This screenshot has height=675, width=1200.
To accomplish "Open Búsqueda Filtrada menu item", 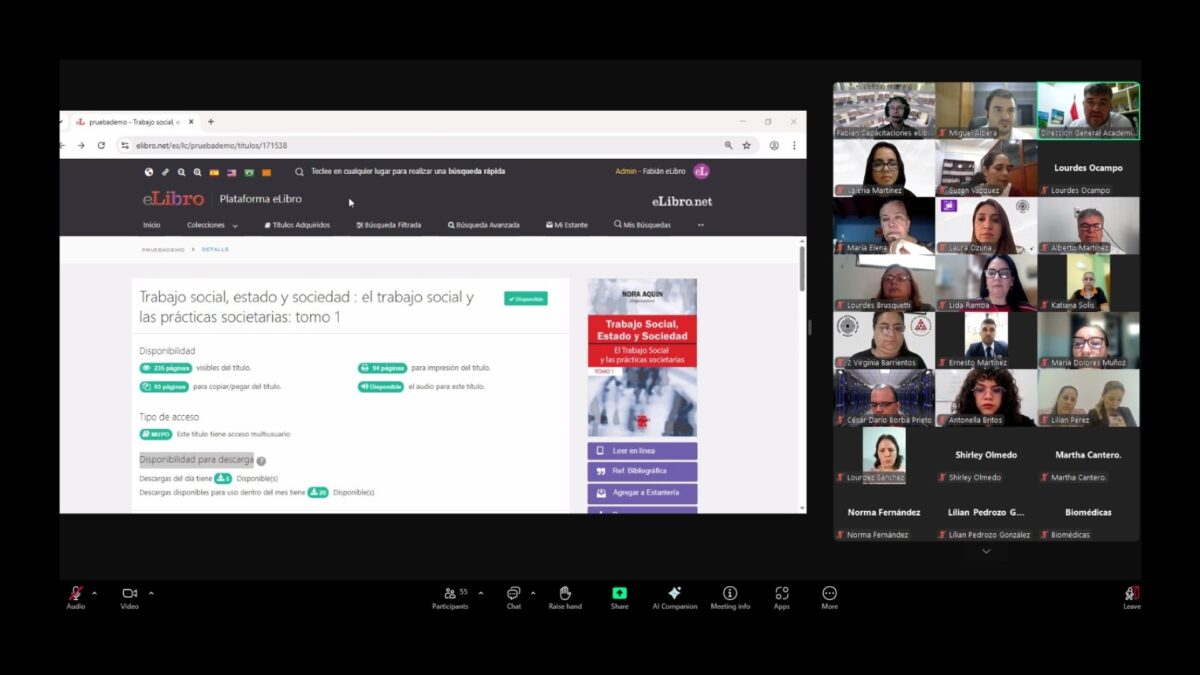I will pyautogui.click(x=388, y=225).
